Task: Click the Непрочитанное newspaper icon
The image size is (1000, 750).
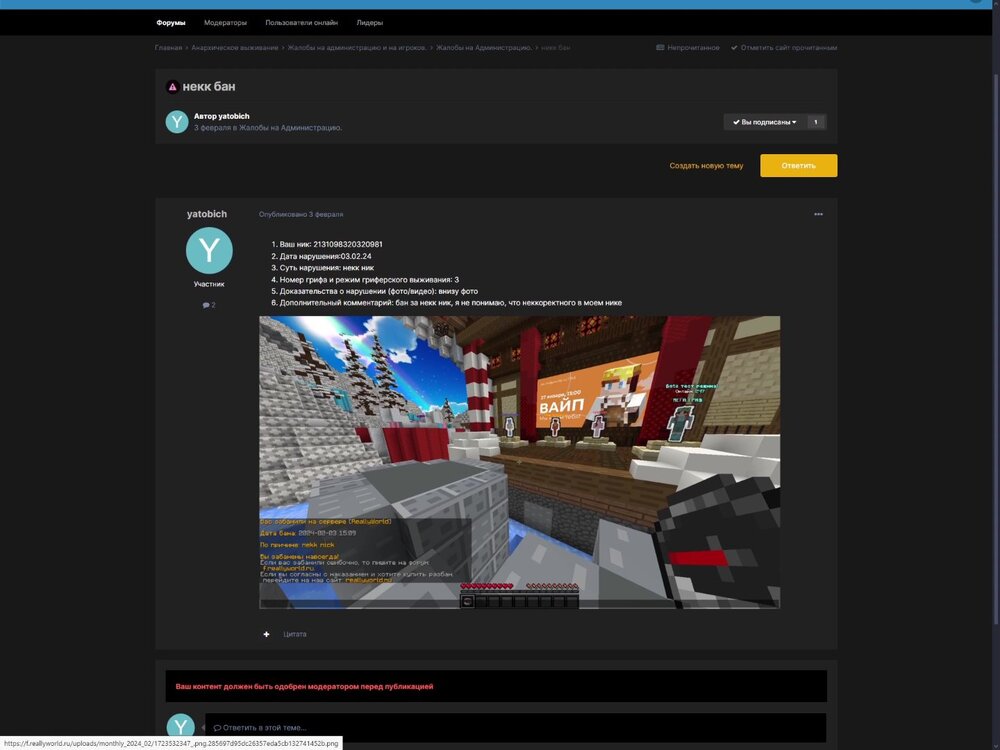Action: coord(660,48)
